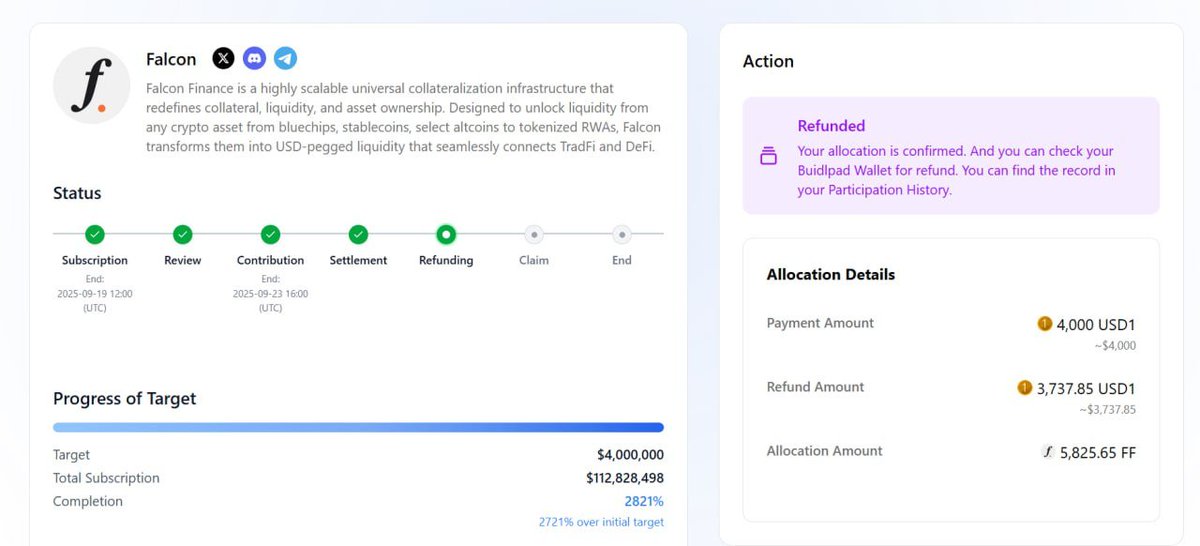The width and height of the screenshot is (1200, 546).
Task: Click the '2721% over initial target' text
Action: pos(601,522)
